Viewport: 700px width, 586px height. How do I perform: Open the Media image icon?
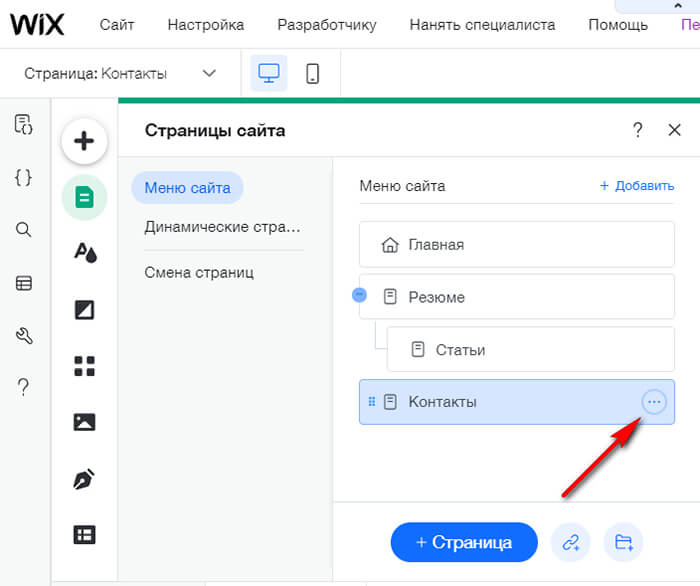pos(84,422)
